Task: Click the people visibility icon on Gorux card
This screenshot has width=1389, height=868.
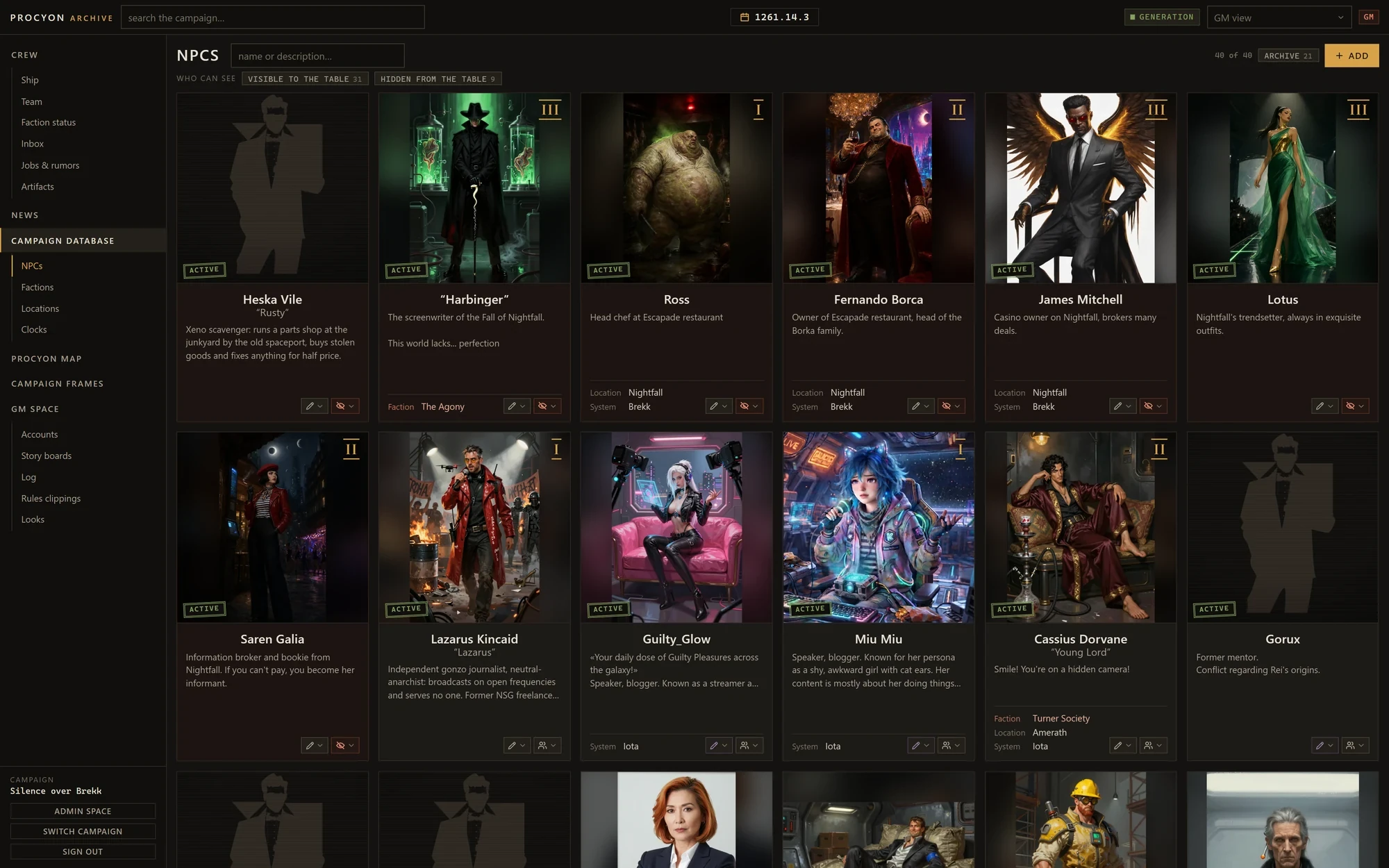Action: click(1355, 746)
